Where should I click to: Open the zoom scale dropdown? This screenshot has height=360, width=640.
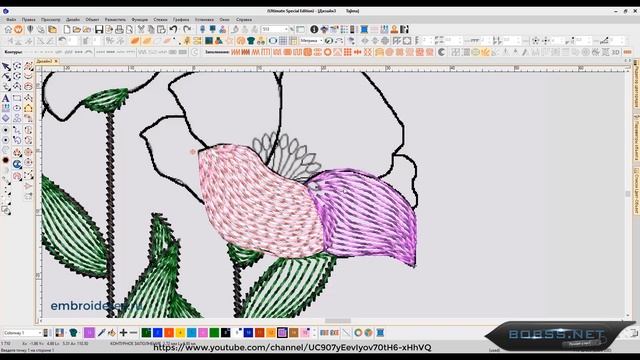(x=286, y=29)
